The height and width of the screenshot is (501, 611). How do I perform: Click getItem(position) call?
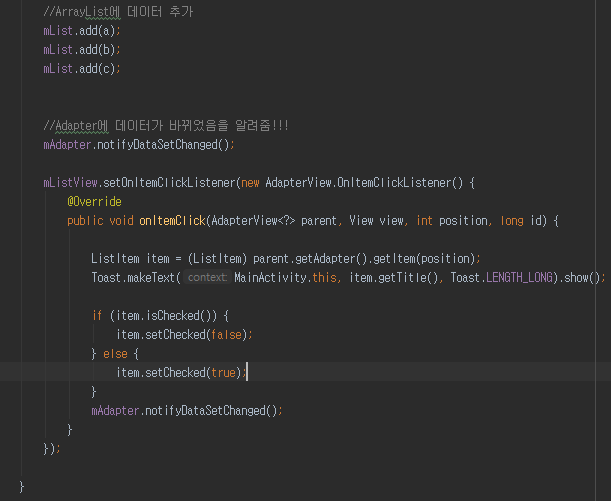424,259
